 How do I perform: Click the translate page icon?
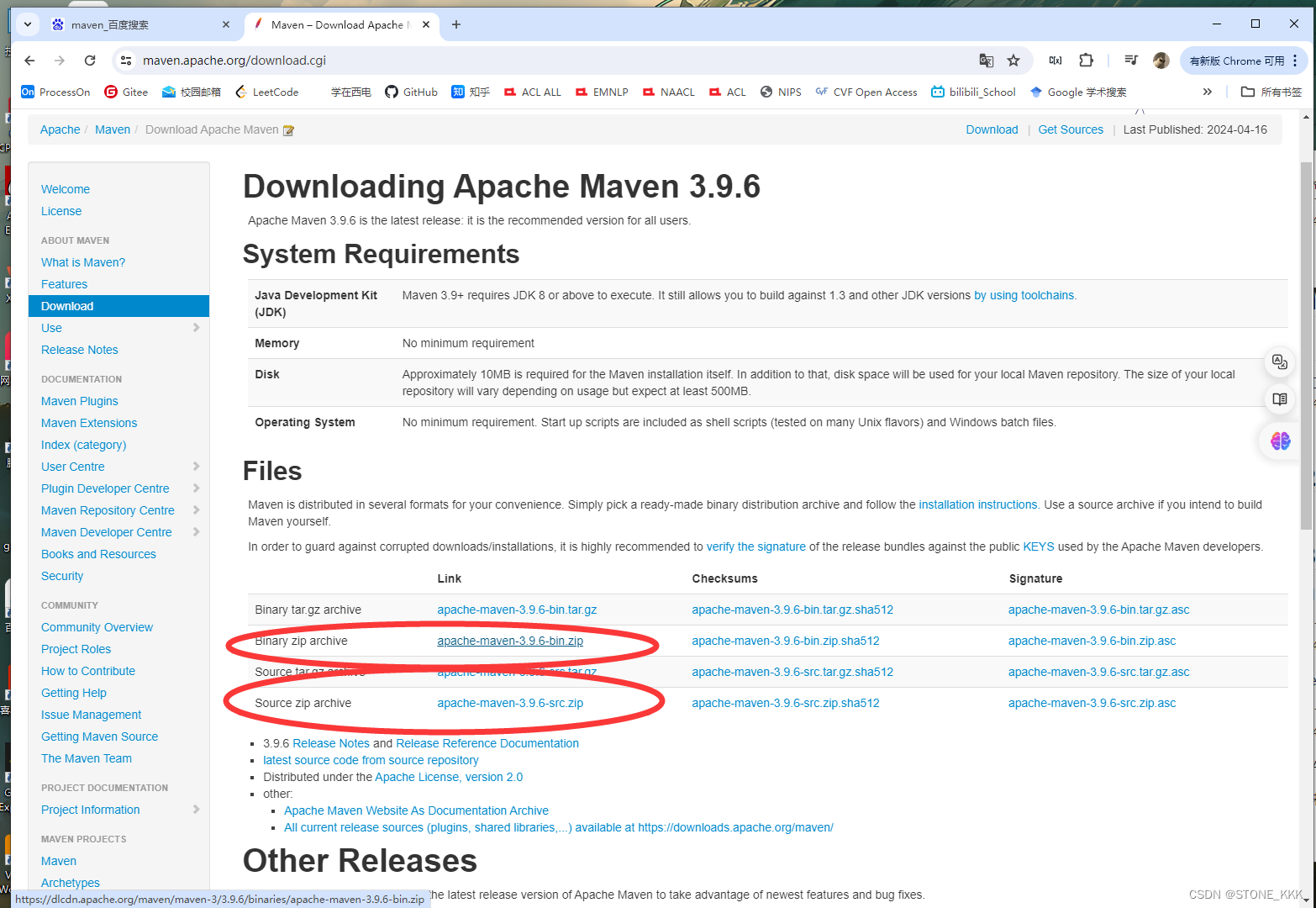pos(987,61)
